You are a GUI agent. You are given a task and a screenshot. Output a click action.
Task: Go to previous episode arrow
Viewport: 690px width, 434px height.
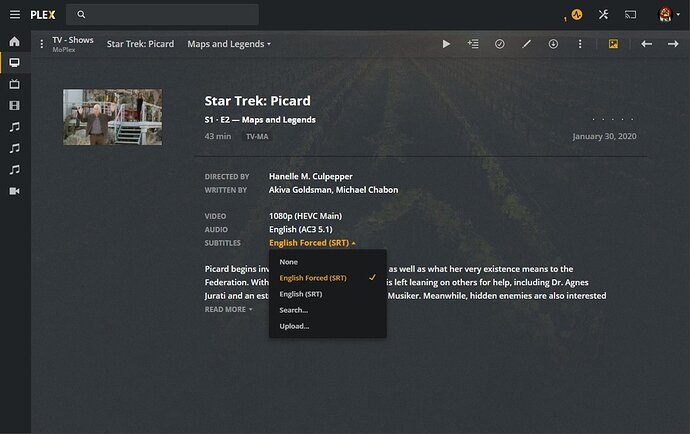646,44
